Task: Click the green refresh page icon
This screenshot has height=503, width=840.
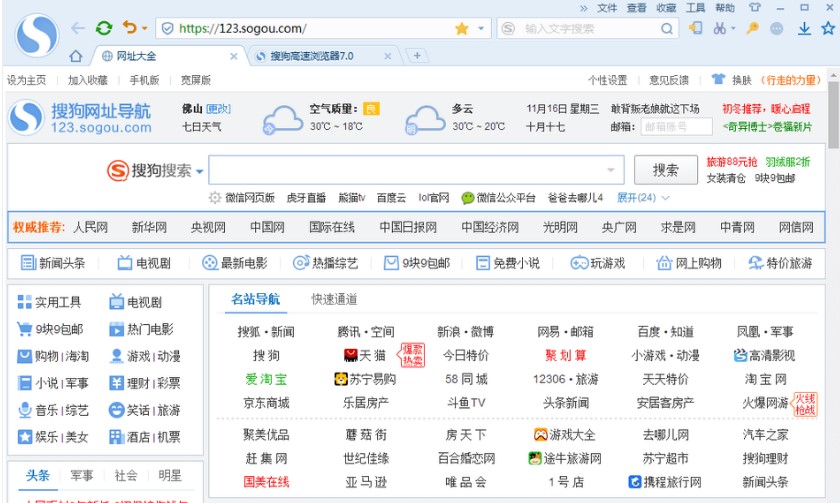Action: [103, 29]
